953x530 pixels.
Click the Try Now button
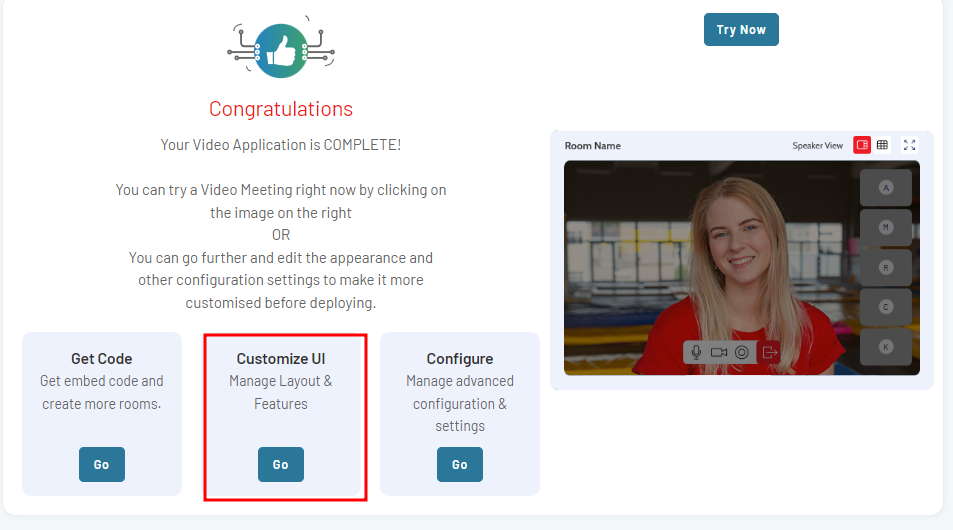click(741, 30)
